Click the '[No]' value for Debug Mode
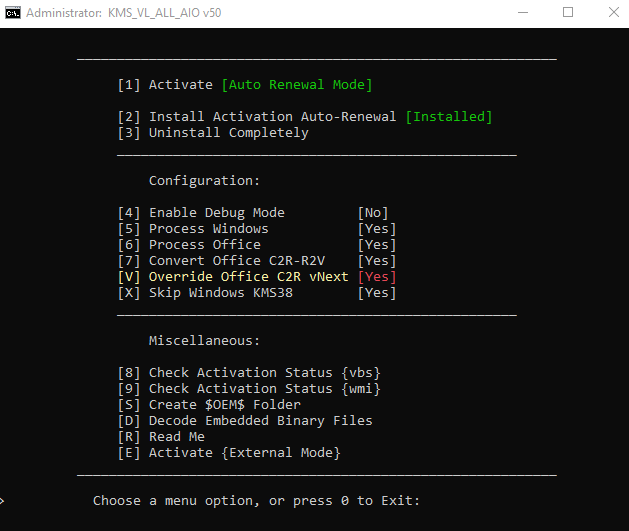 (x=373, y=213)
